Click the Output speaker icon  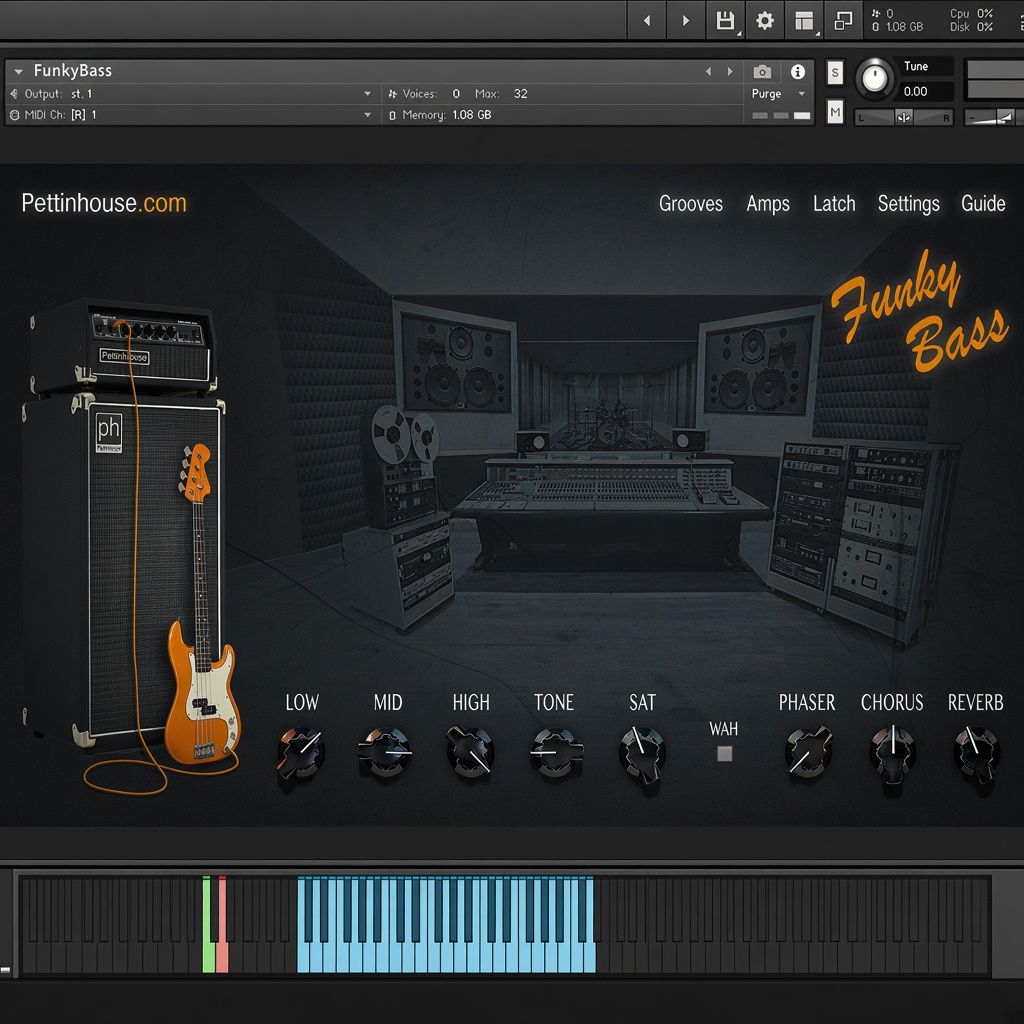coord(14,94)
